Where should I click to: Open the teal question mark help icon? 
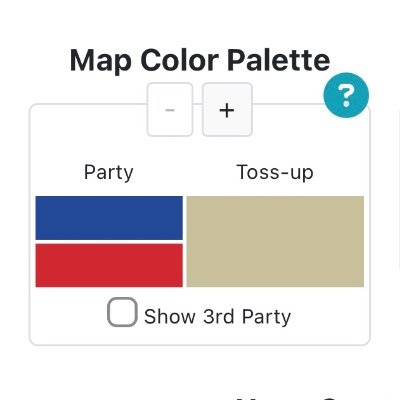tap(346, 95)
